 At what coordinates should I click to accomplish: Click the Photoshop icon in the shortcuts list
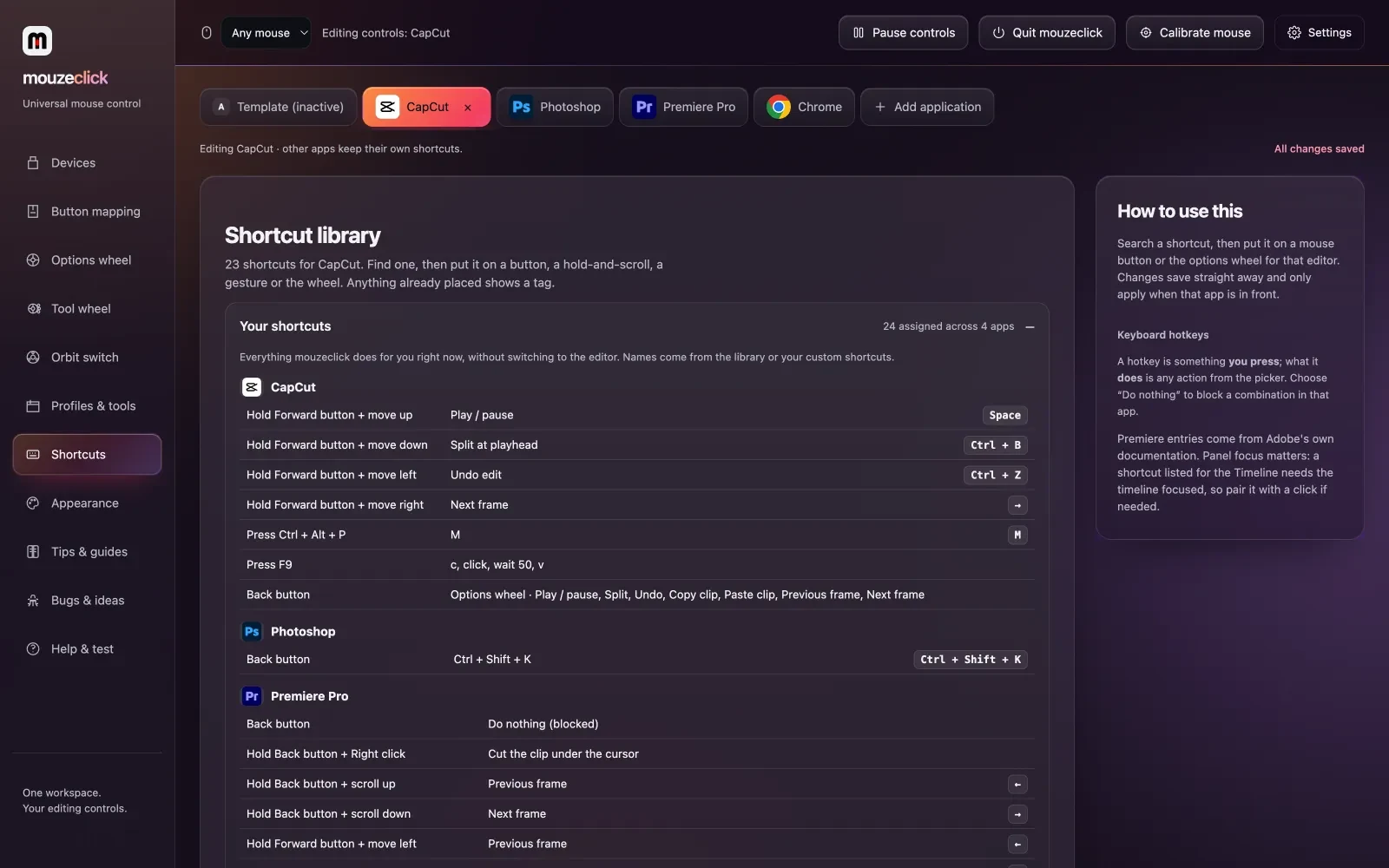coord(251,632)
